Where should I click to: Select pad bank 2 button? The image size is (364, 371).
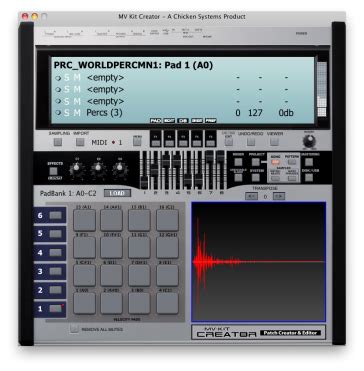56,290
